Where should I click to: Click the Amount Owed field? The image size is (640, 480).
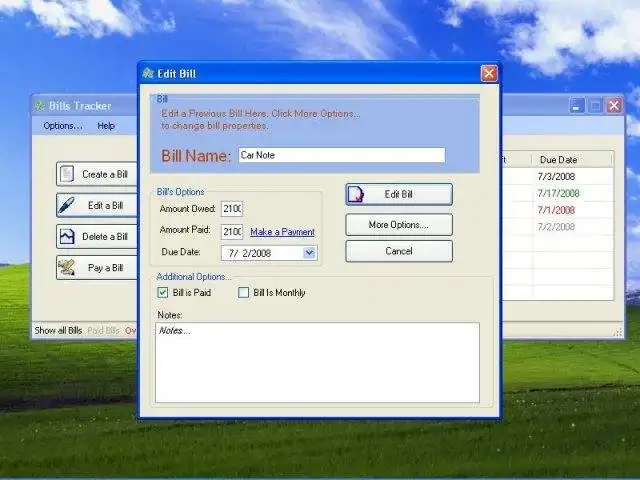[x=232, y=209]
